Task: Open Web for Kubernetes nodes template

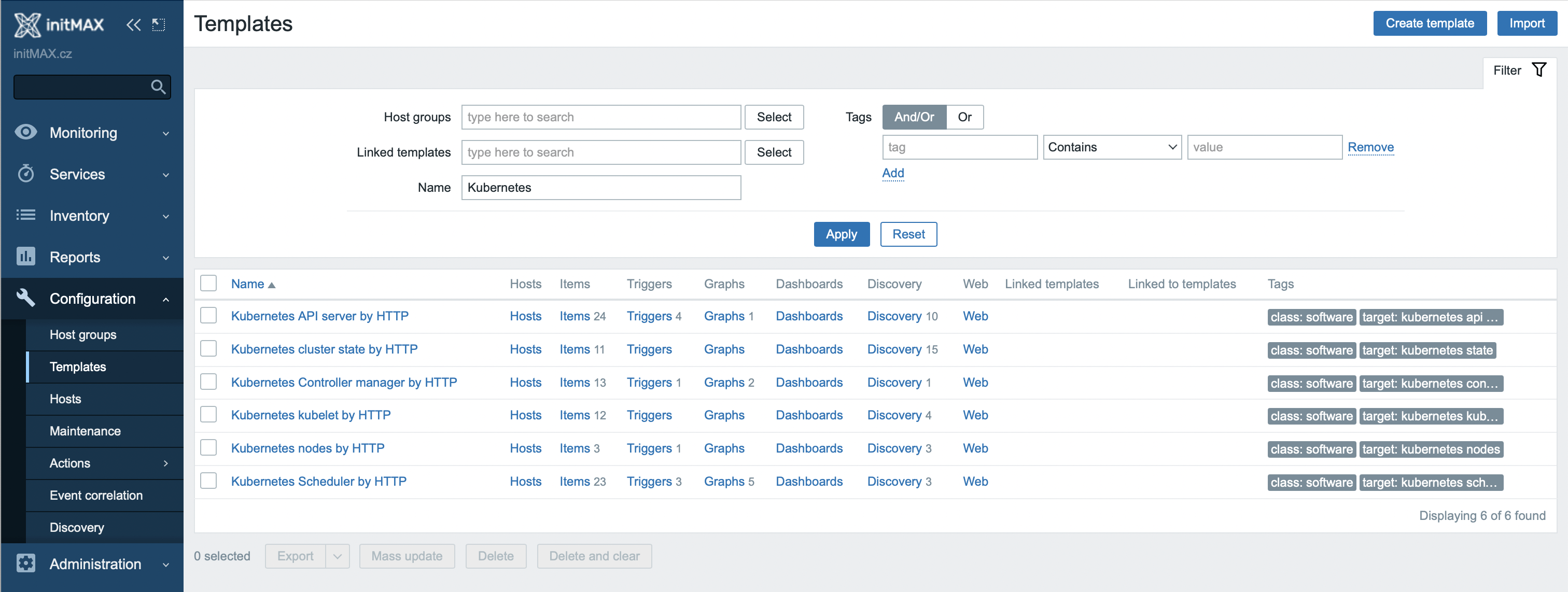Action: [x=975, y=448]
